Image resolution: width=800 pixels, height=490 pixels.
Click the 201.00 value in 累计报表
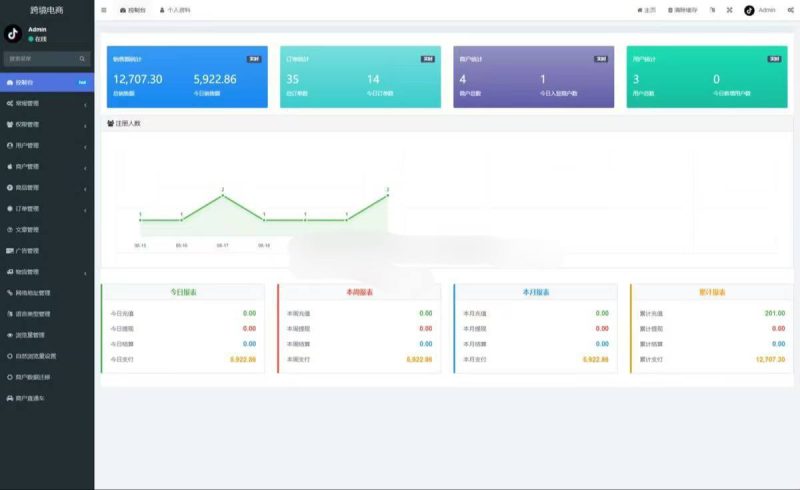coord(774,313)
